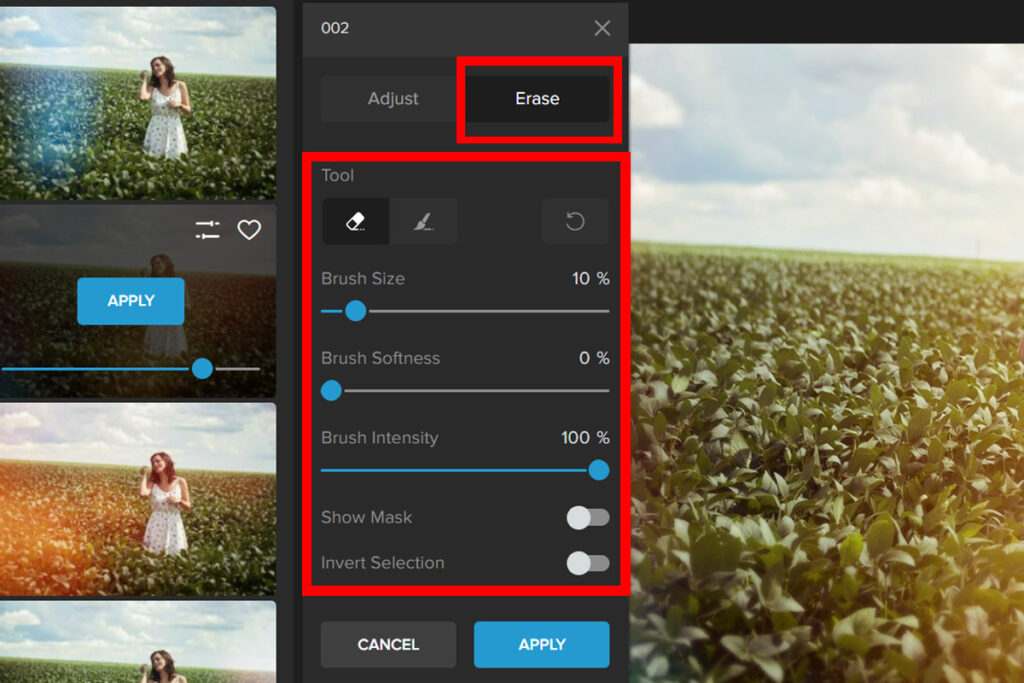The image size is (1024, 683).
Task: Enable the Show Mask toggle
Action: [587, 517]
